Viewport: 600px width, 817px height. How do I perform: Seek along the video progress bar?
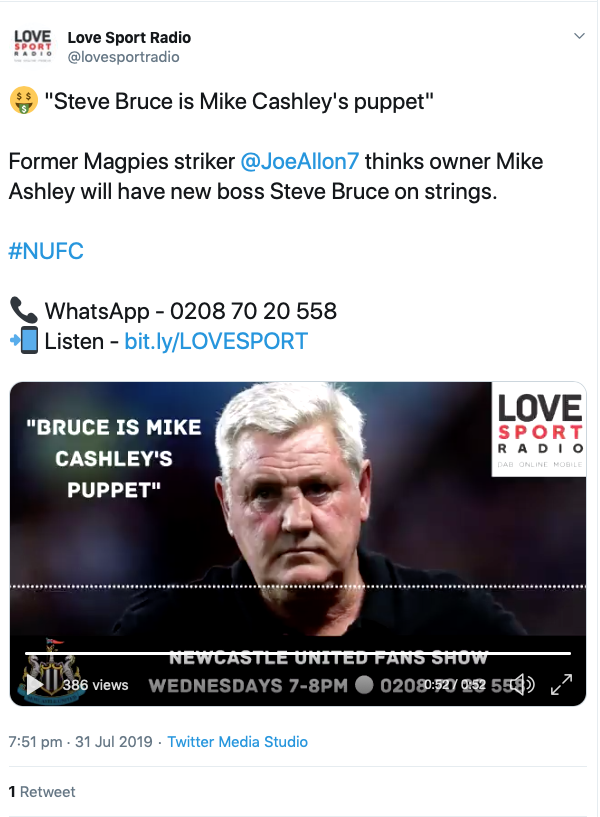[x=298, y=653]
